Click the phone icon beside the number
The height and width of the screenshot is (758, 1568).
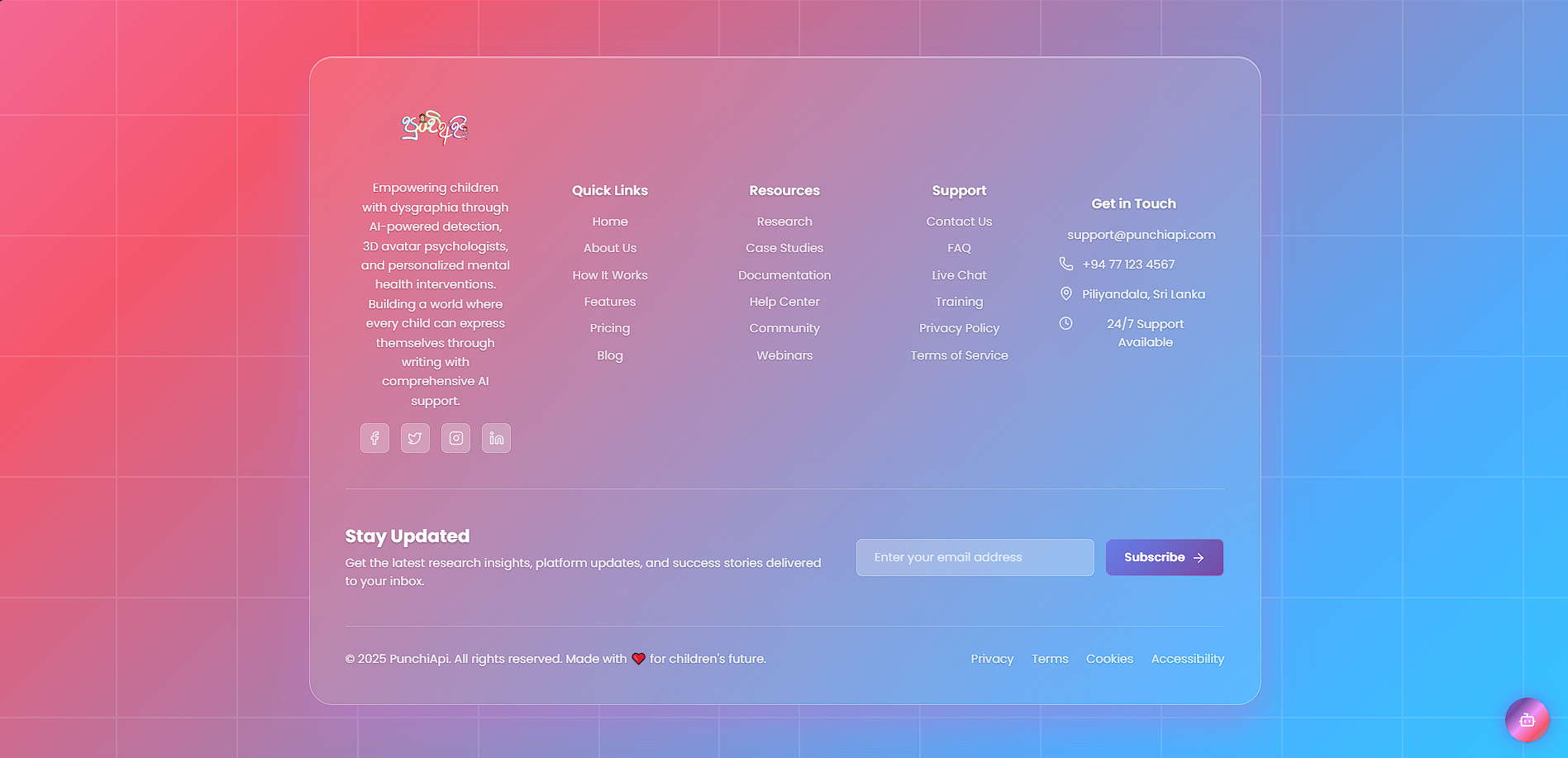1066,264
